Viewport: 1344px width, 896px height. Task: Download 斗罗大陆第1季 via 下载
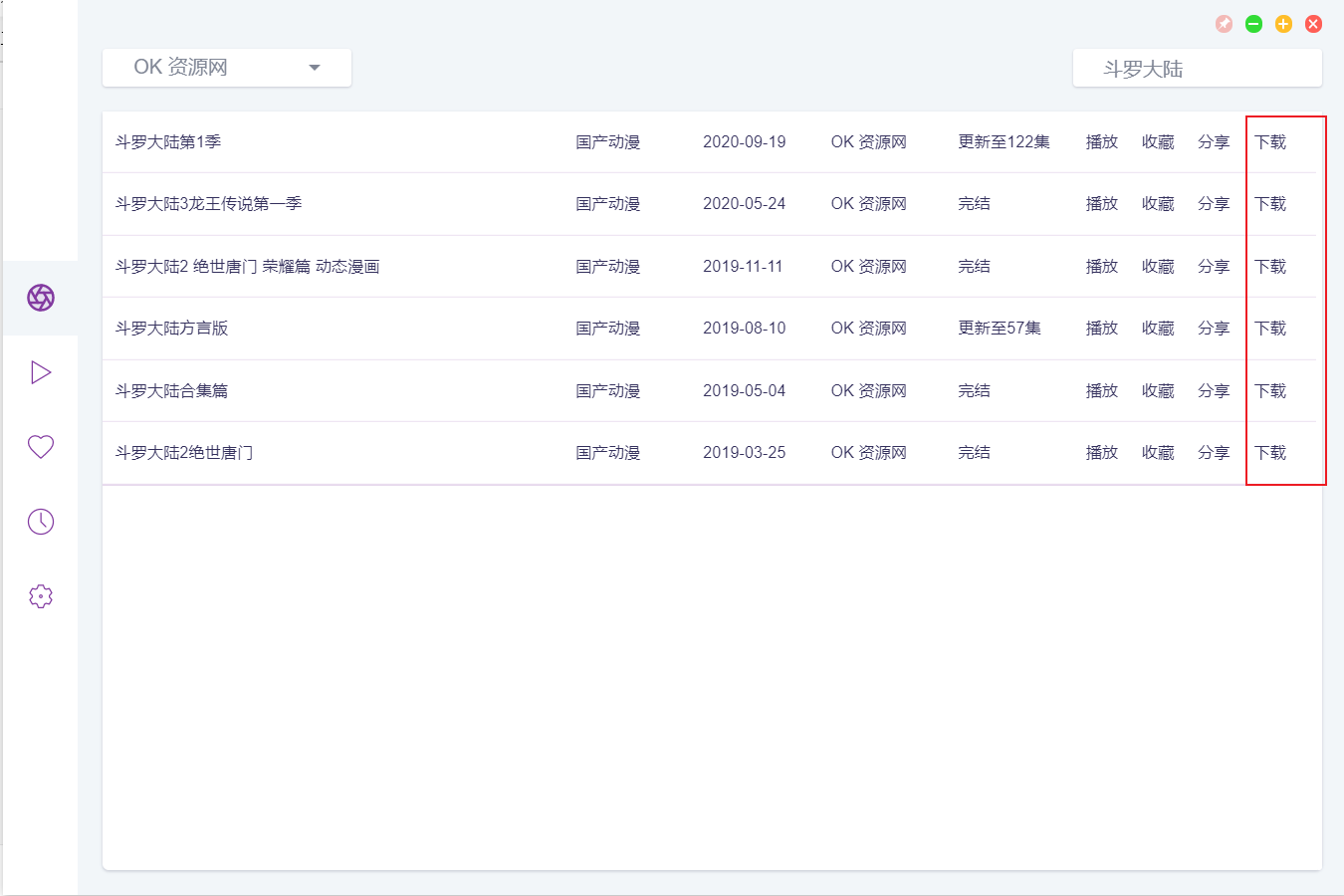pyautogui.click(x=1270, y=142)
